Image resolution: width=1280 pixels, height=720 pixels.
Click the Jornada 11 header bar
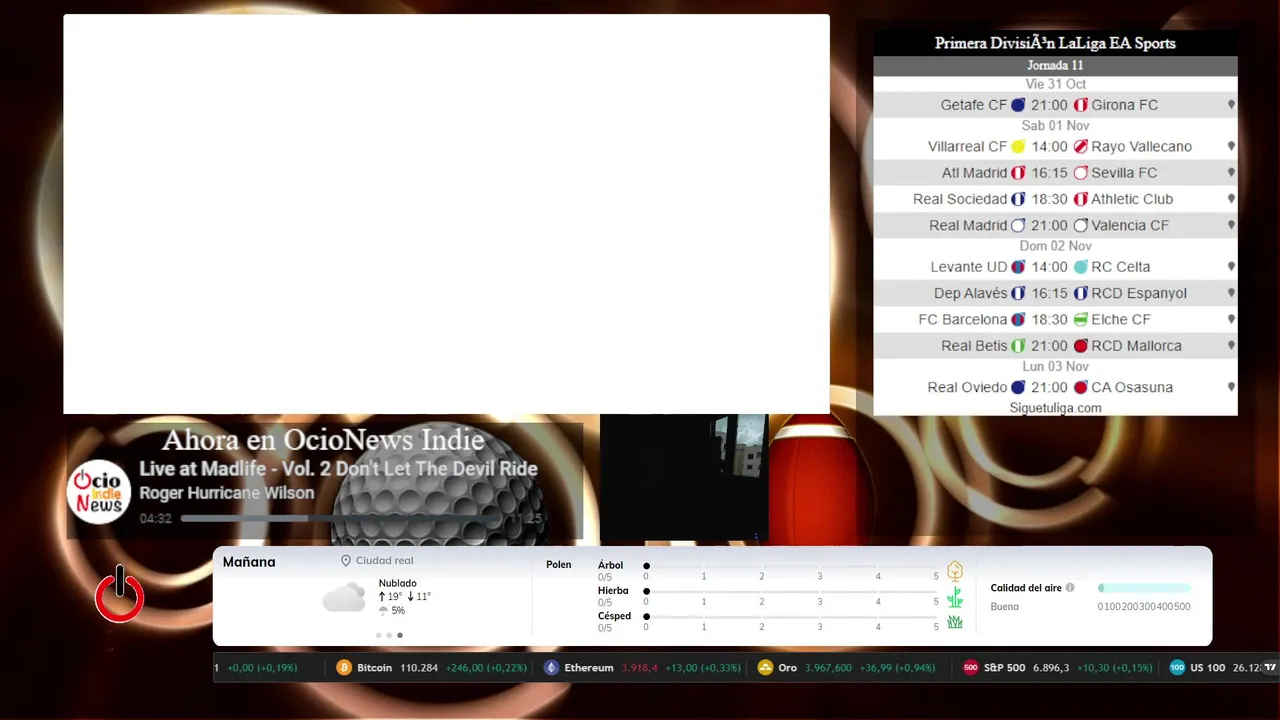pos(1055,66)
